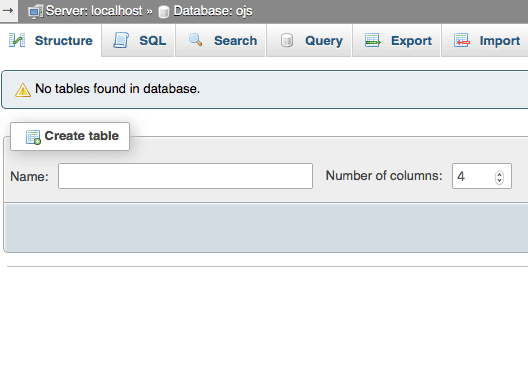
Task: Decrement the number of columns stepper
Action: 499,180
